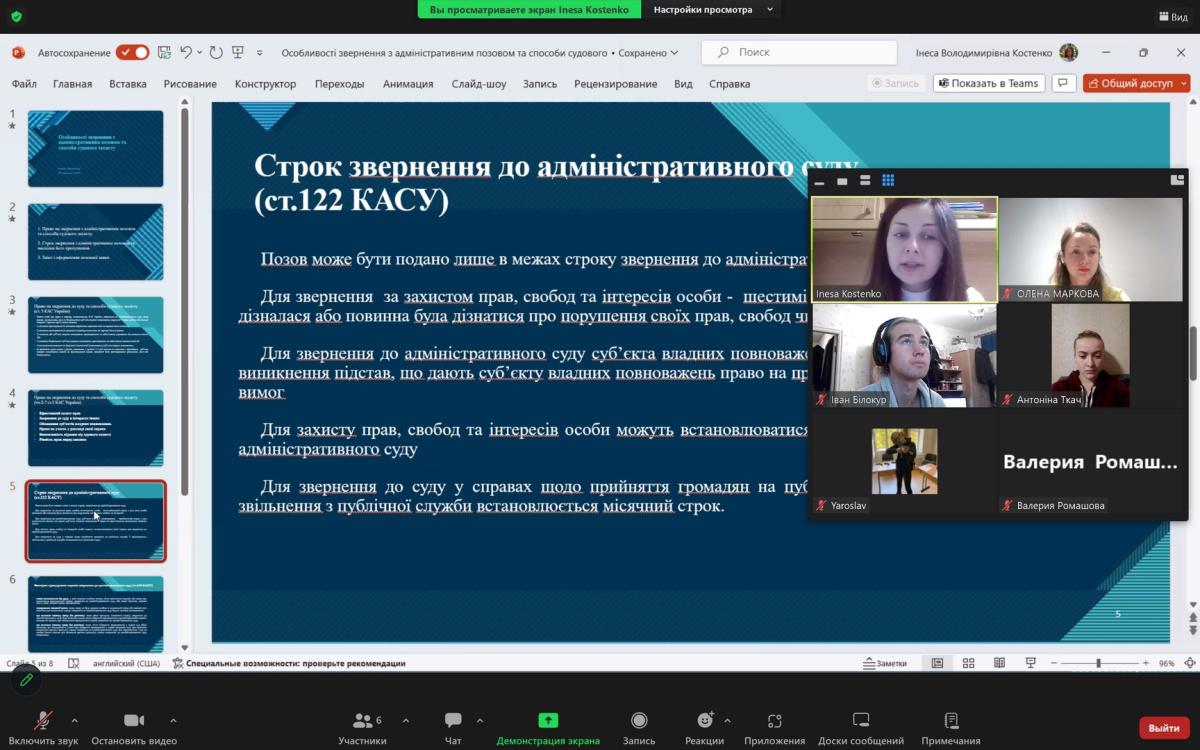Stop video (Остановить видео)
Screen dimensions: 1200x750
[x=134, y=721]
